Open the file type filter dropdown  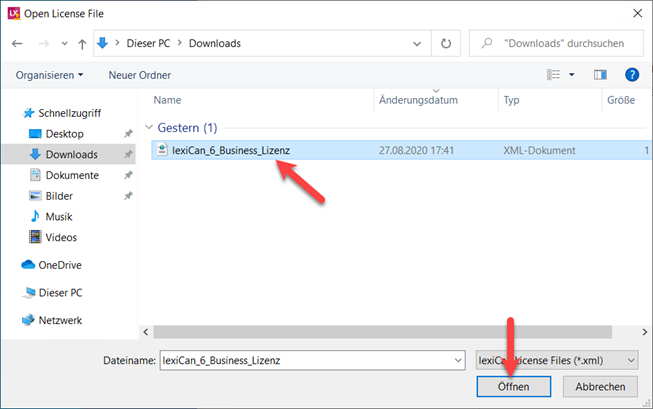pyautogui.click(x=556, y=360)
